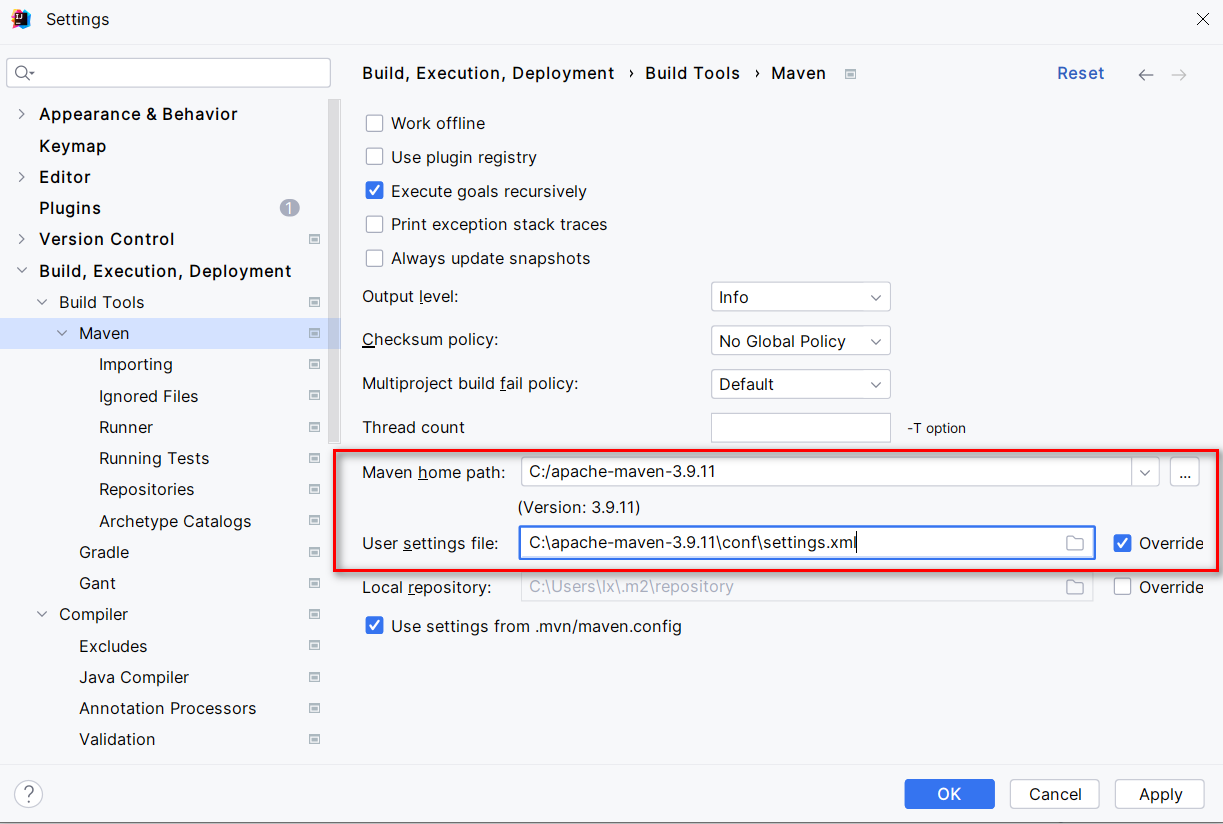
Task: Collapse Build, Execution, Deployment section
Action: tap(22, 271)
